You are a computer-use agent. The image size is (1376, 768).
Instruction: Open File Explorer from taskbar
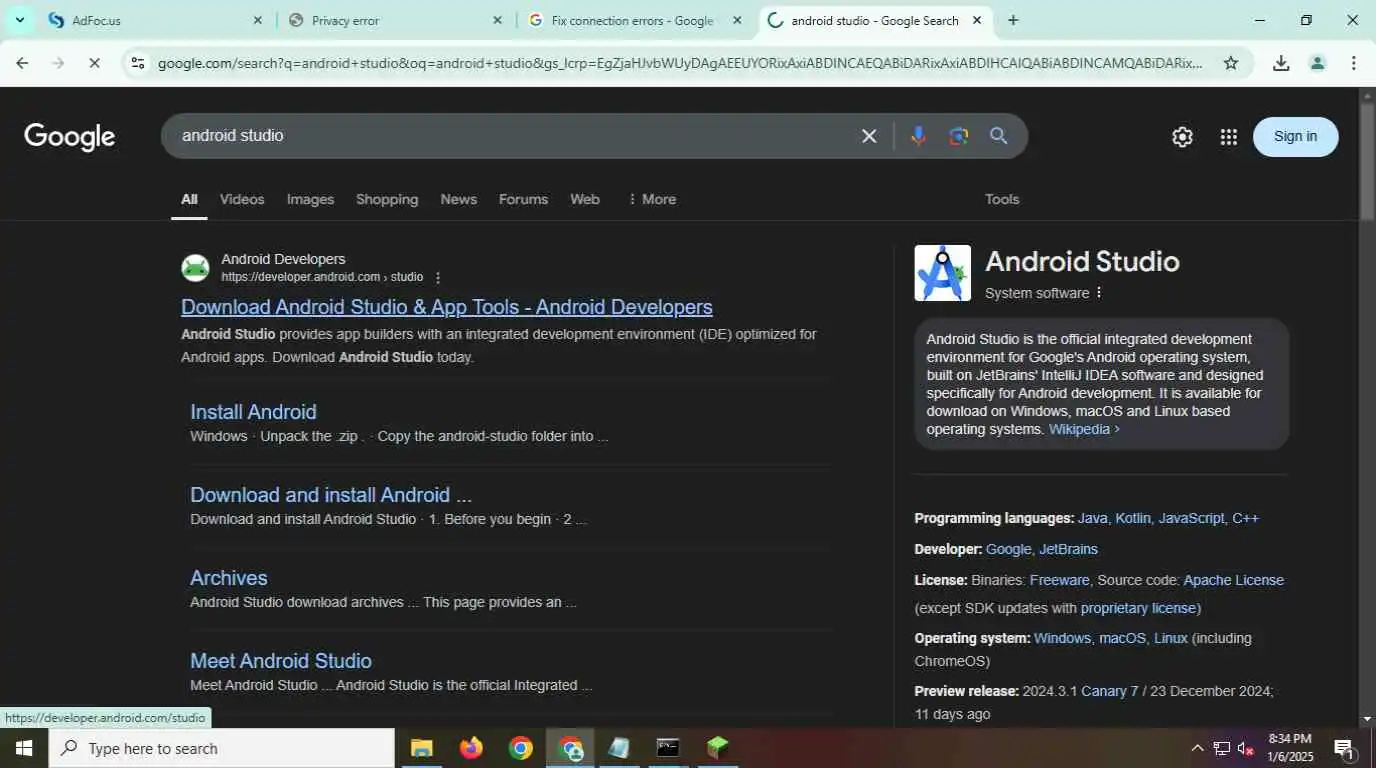point(422,748)
